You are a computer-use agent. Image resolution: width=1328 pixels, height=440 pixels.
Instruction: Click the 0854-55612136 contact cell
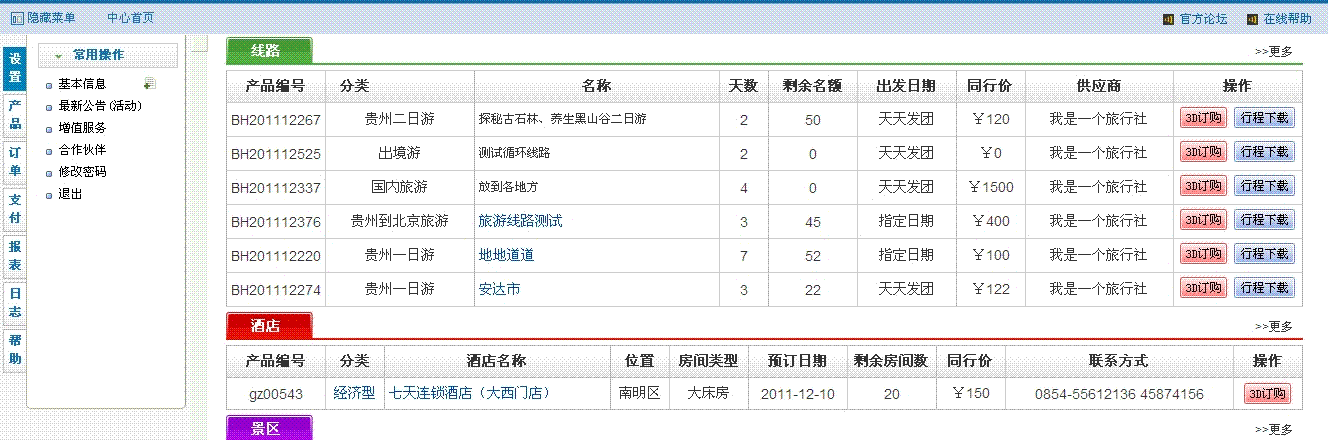(x=1119, y=395)
